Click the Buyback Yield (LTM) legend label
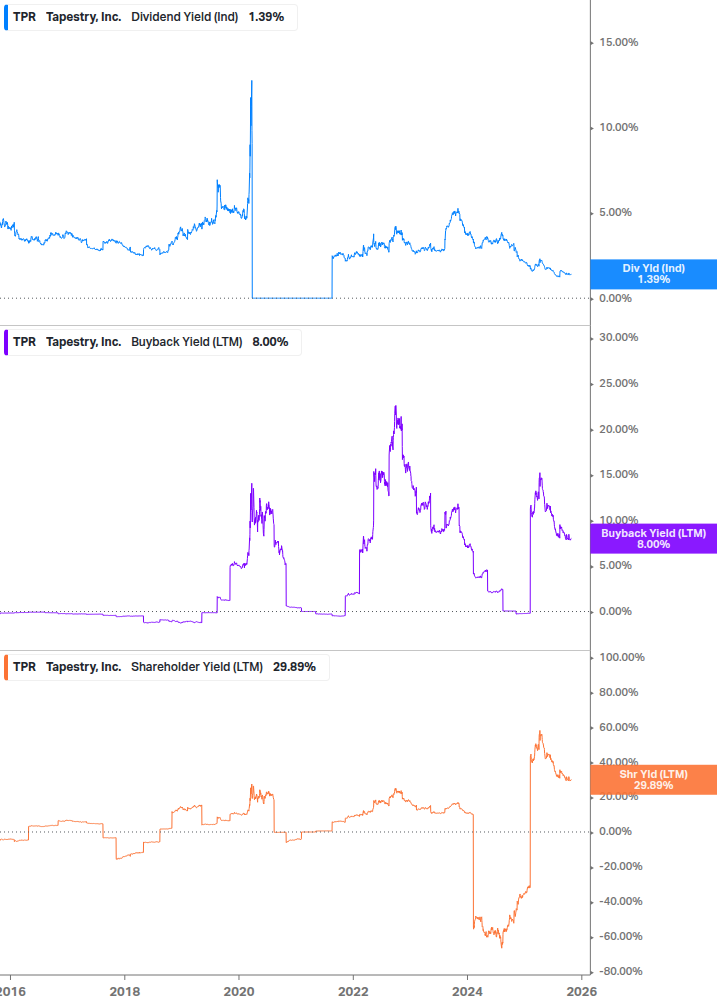717x1005 pixels. (x=187, y=341)
